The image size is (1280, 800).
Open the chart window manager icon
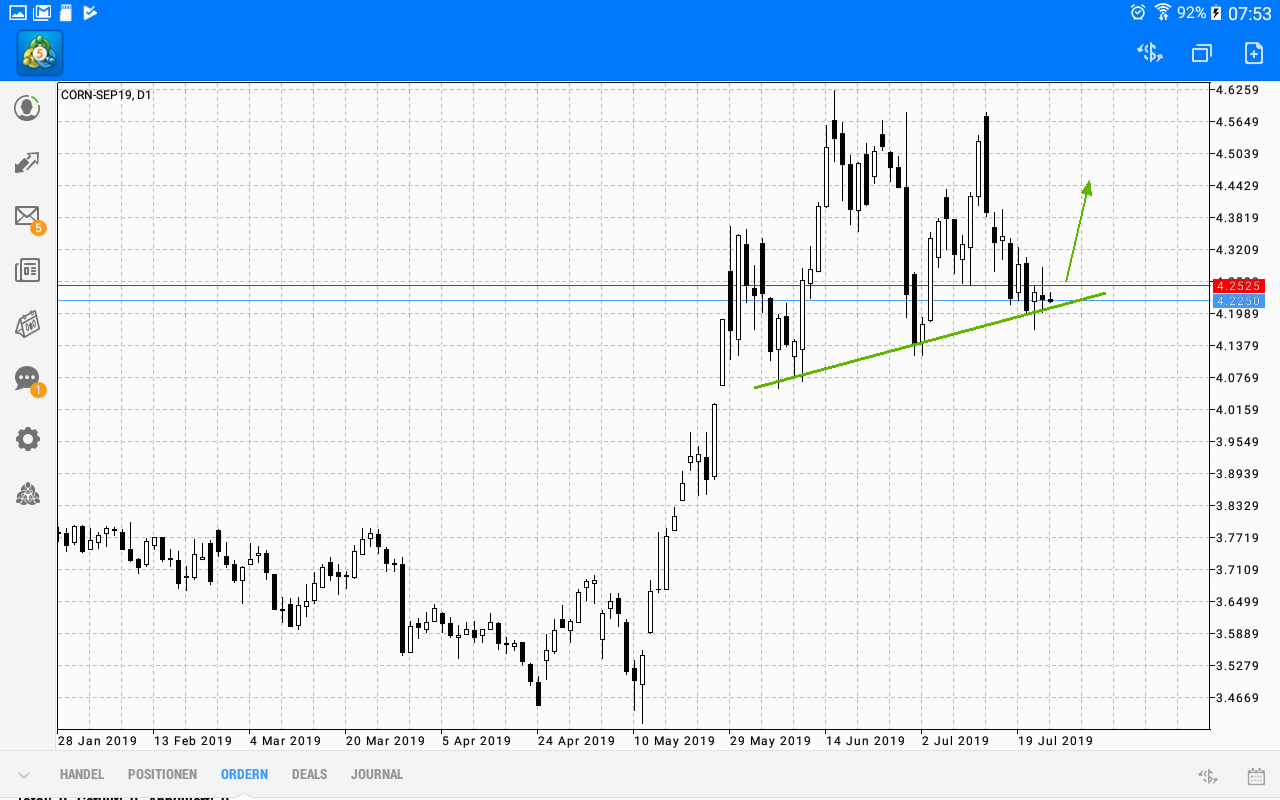[1201, 52]
